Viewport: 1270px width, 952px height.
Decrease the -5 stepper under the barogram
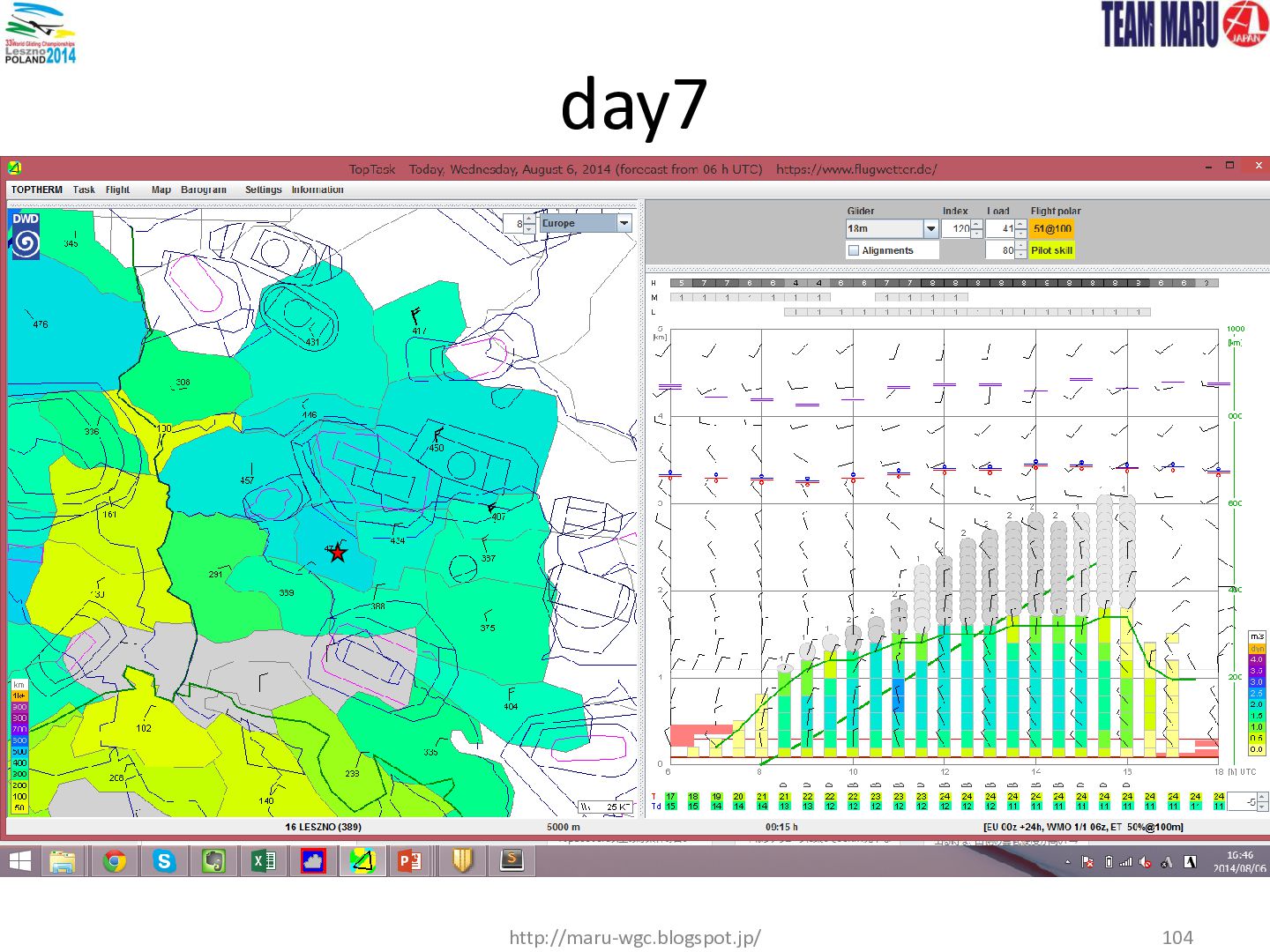[x=1262, y=807]
